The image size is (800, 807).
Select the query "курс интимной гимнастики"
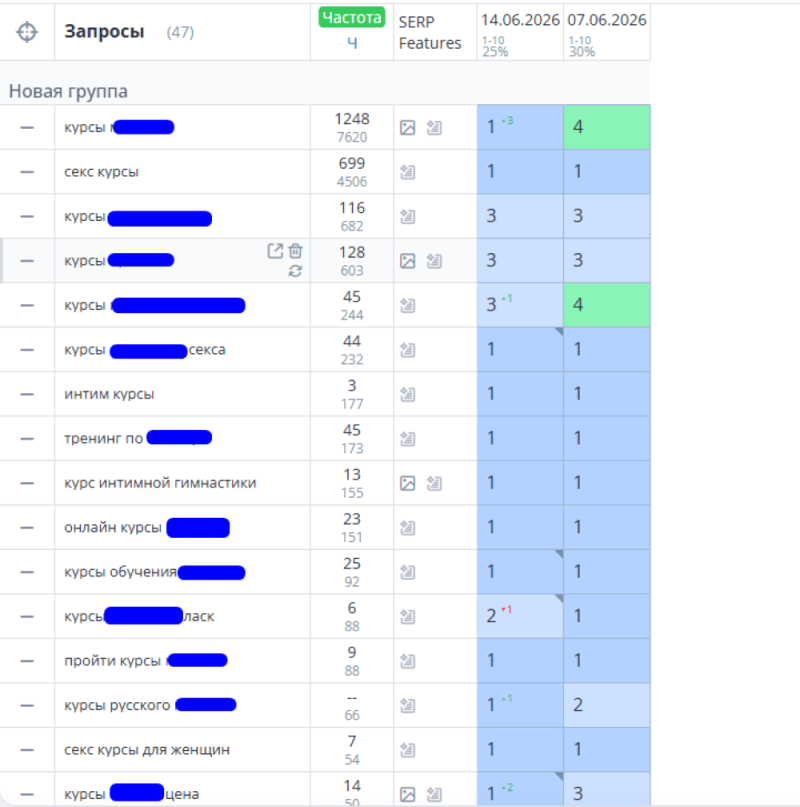tap(160, 483)
